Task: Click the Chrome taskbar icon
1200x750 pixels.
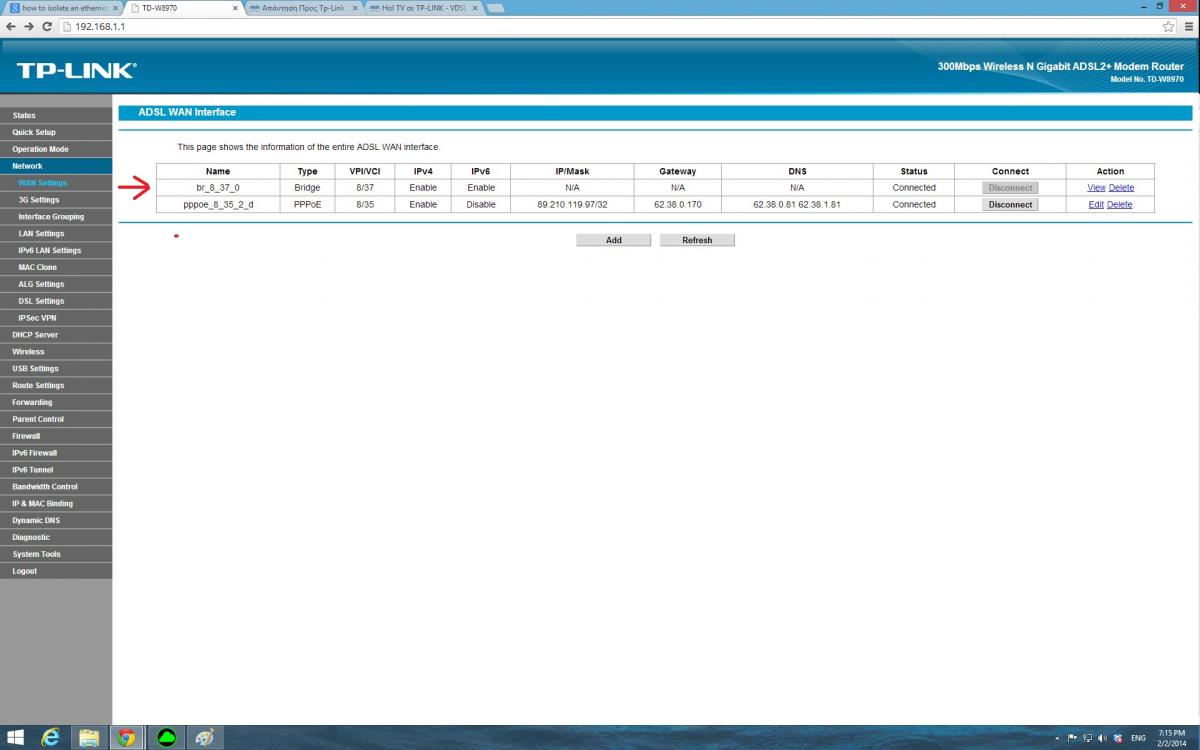Action: coord(127,738)
